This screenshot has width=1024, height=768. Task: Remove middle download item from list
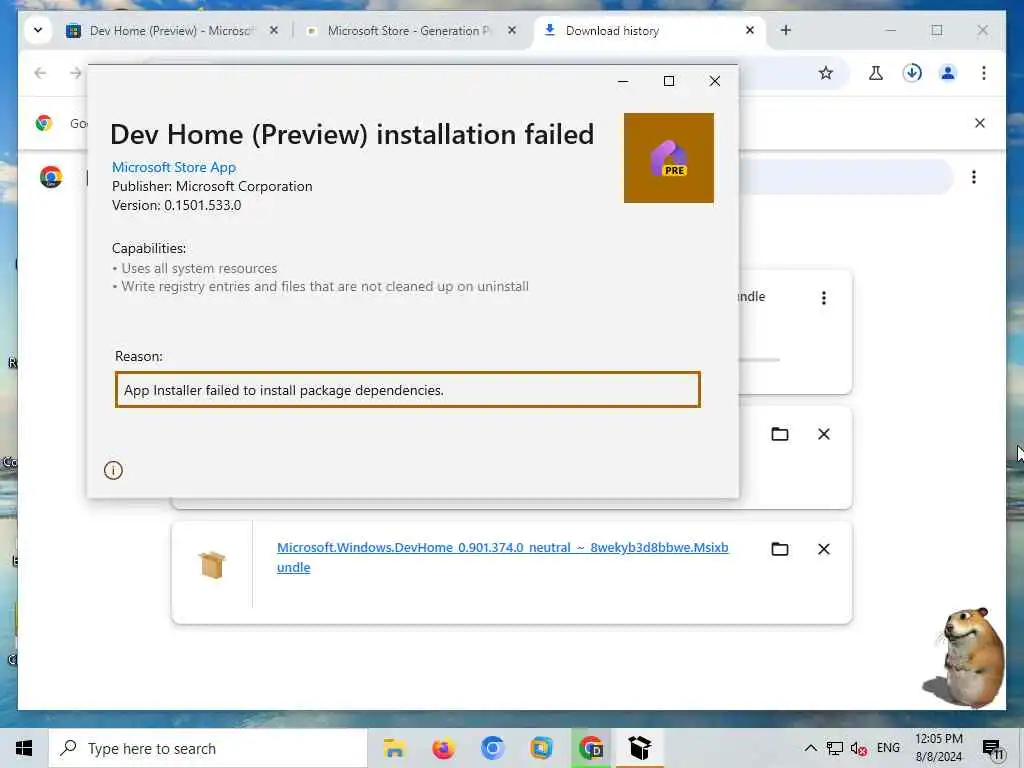click(824, 434)
